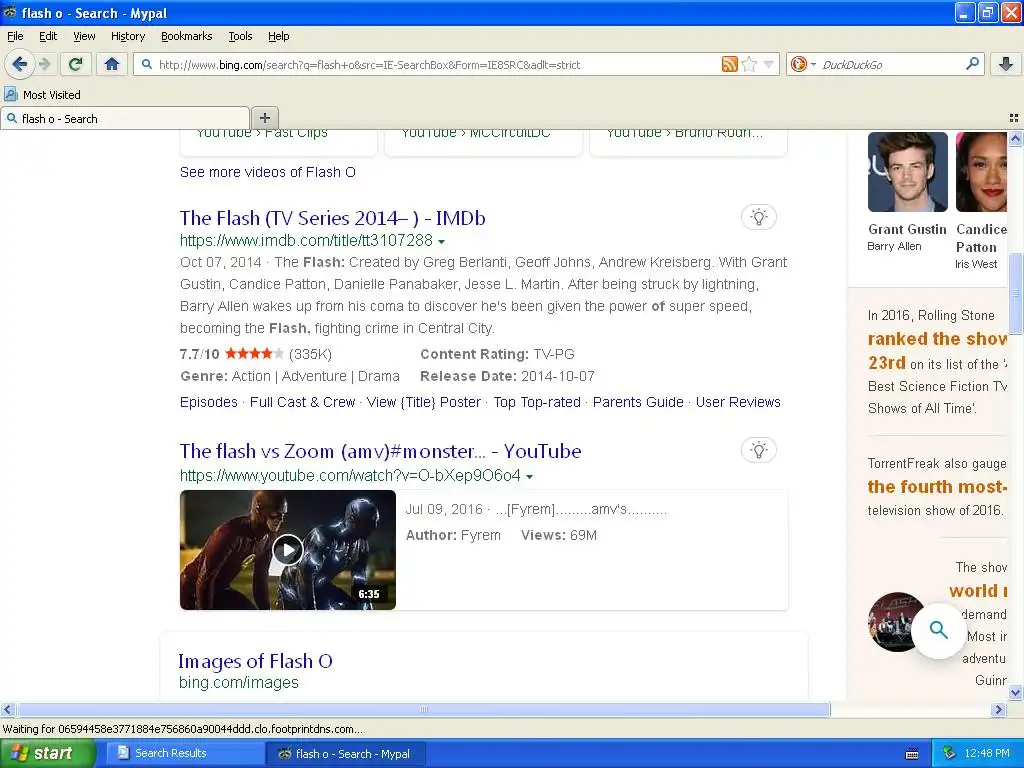Open a new tab with the plus button
This screenshot has height=768, width=1024.
point(264,118)
